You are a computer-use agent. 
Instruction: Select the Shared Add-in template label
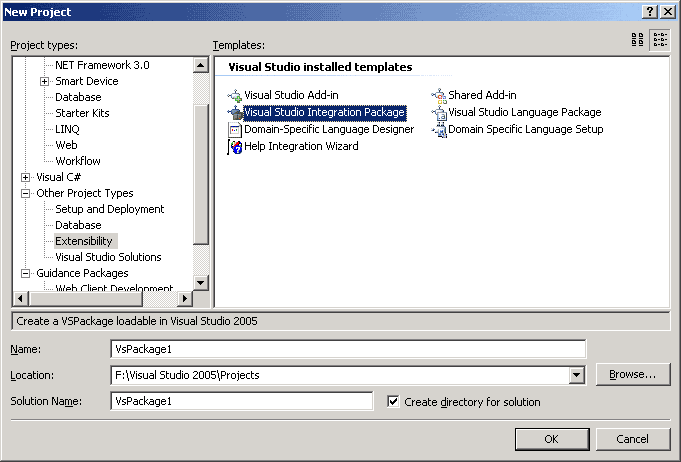pyautogui.click(x=482, y=96)
